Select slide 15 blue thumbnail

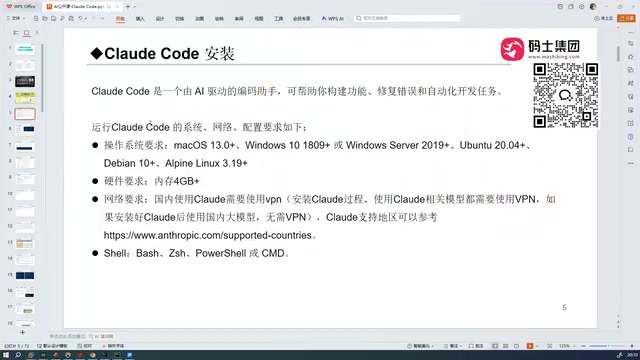[x=25, y=276]
